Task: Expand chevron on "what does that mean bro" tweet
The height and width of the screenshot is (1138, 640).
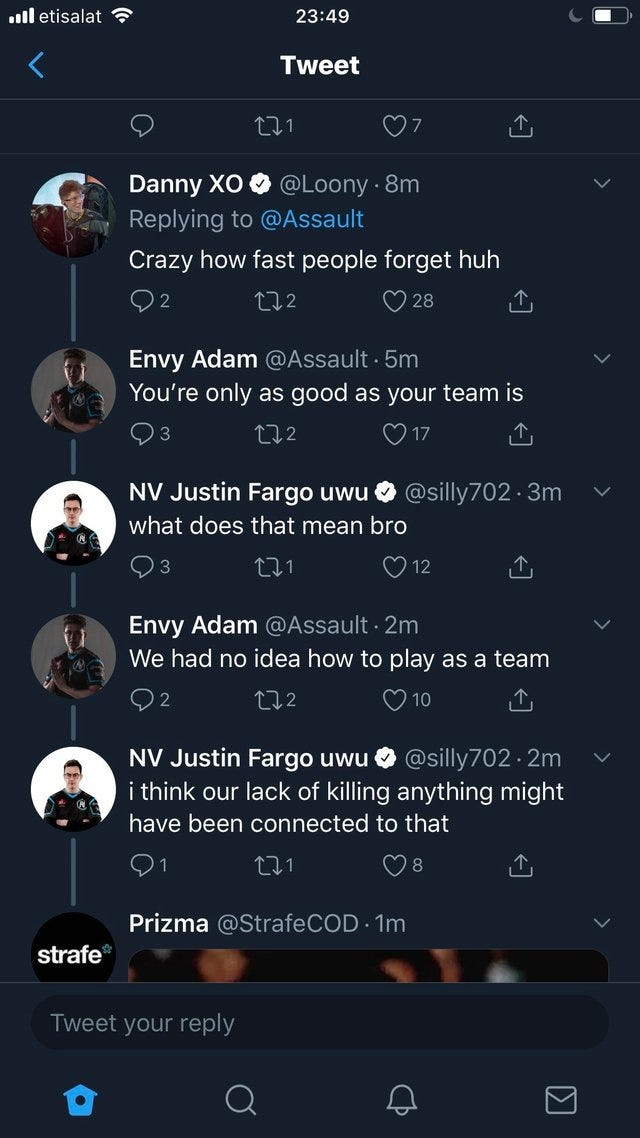Action: pyautogui.click(x=601, y=491)
